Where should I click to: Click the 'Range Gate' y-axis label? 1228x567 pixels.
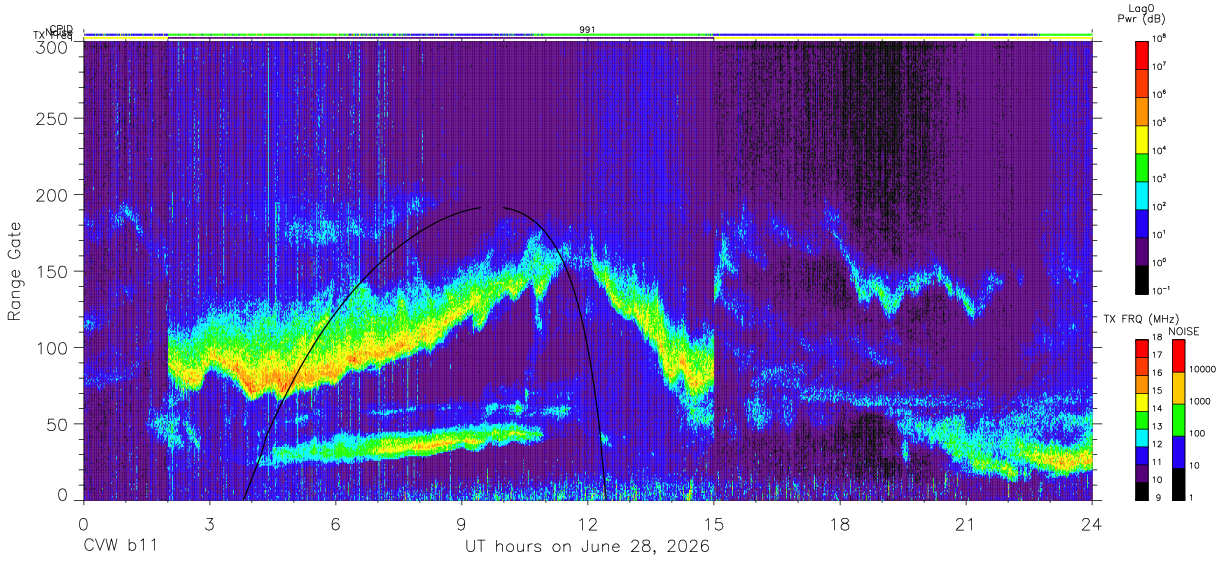point(15,272)
